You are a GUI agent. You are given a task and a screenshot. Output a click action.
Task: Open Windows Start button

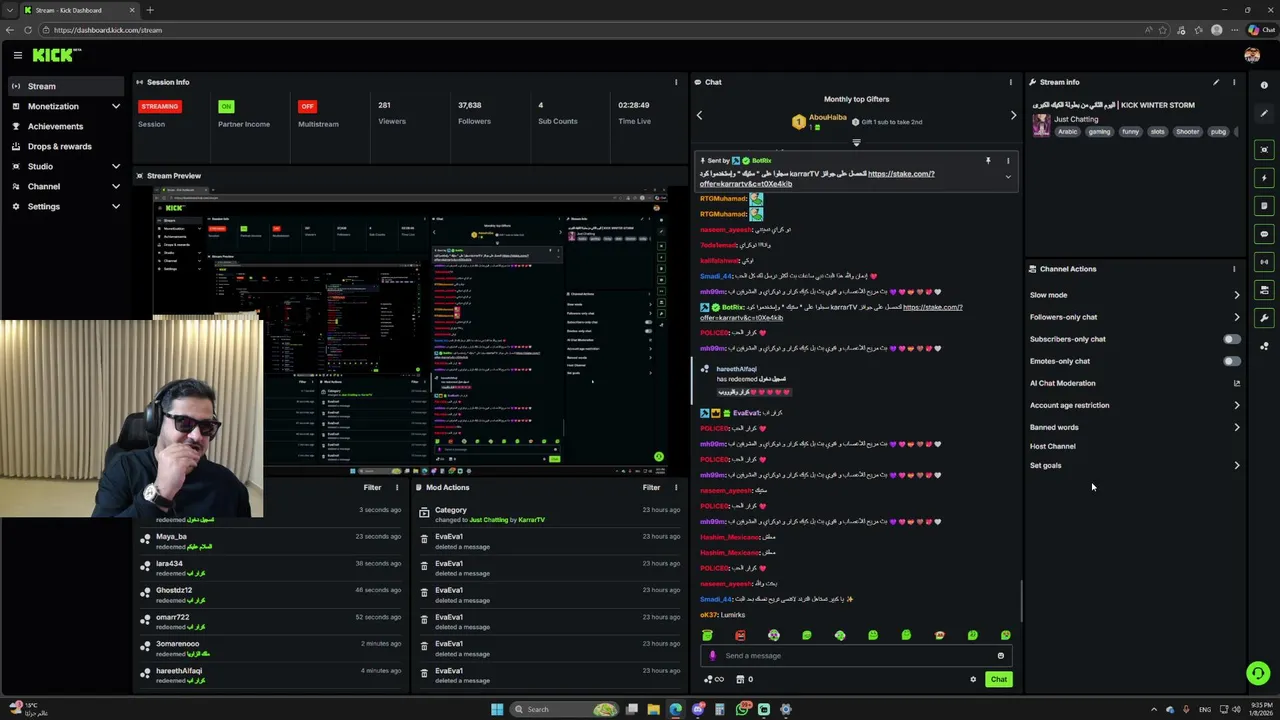497,710
